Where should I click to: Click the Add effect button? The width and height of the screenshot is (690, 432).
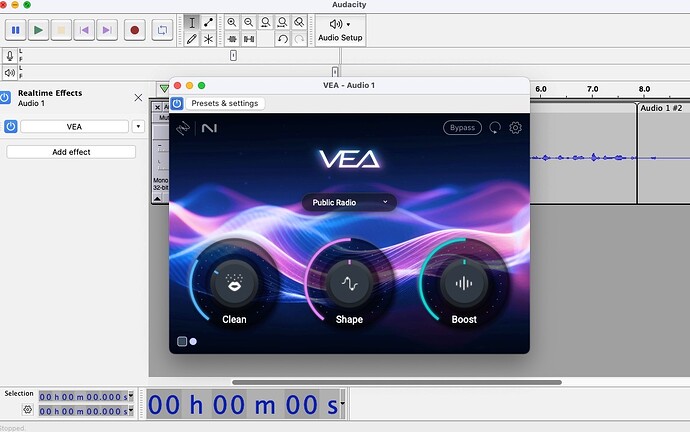tap(71, 152)
